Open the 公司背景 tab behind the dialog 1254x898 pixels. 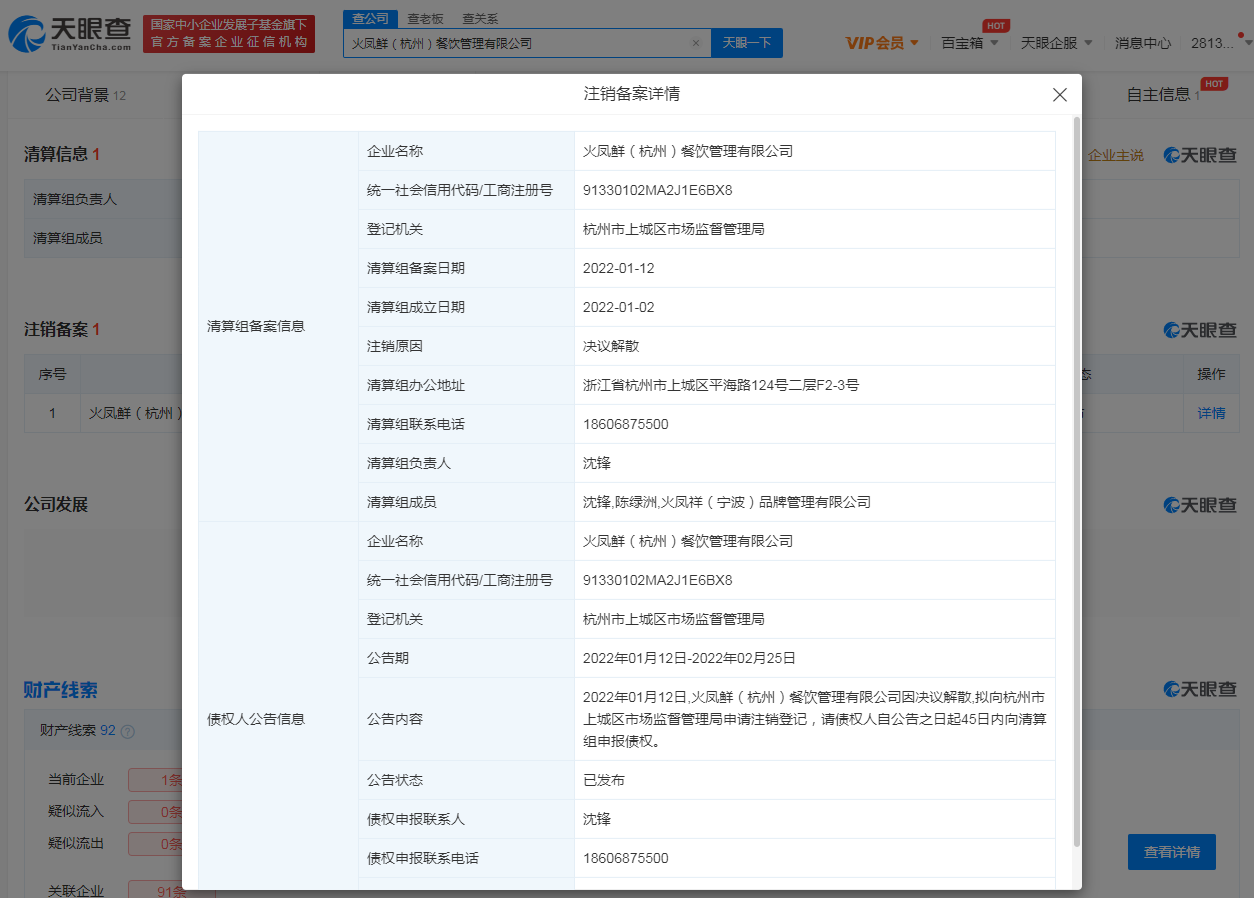[x=85, y=95]
